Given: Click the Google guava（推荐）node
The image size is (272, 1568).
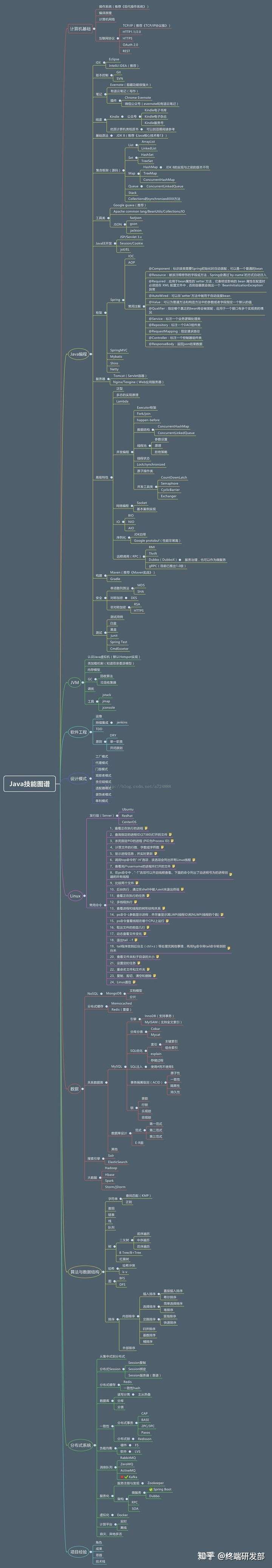Looking at the screenshot, I should click(130, 205).
